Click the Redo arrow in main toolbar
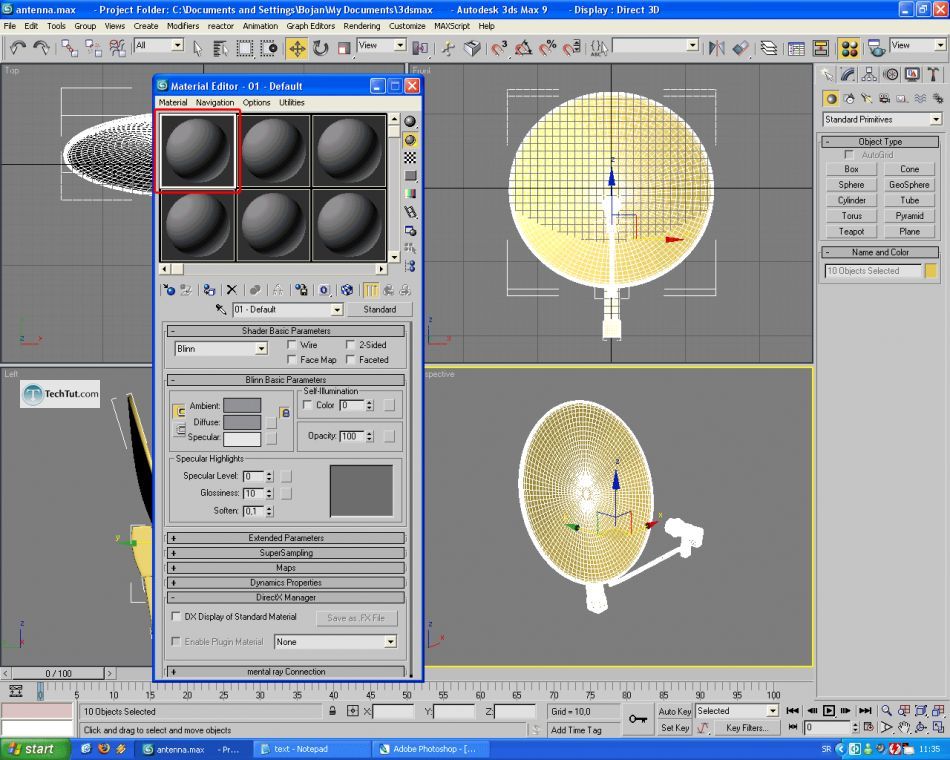This screenshot has width=950, height=760. point(41,48)
